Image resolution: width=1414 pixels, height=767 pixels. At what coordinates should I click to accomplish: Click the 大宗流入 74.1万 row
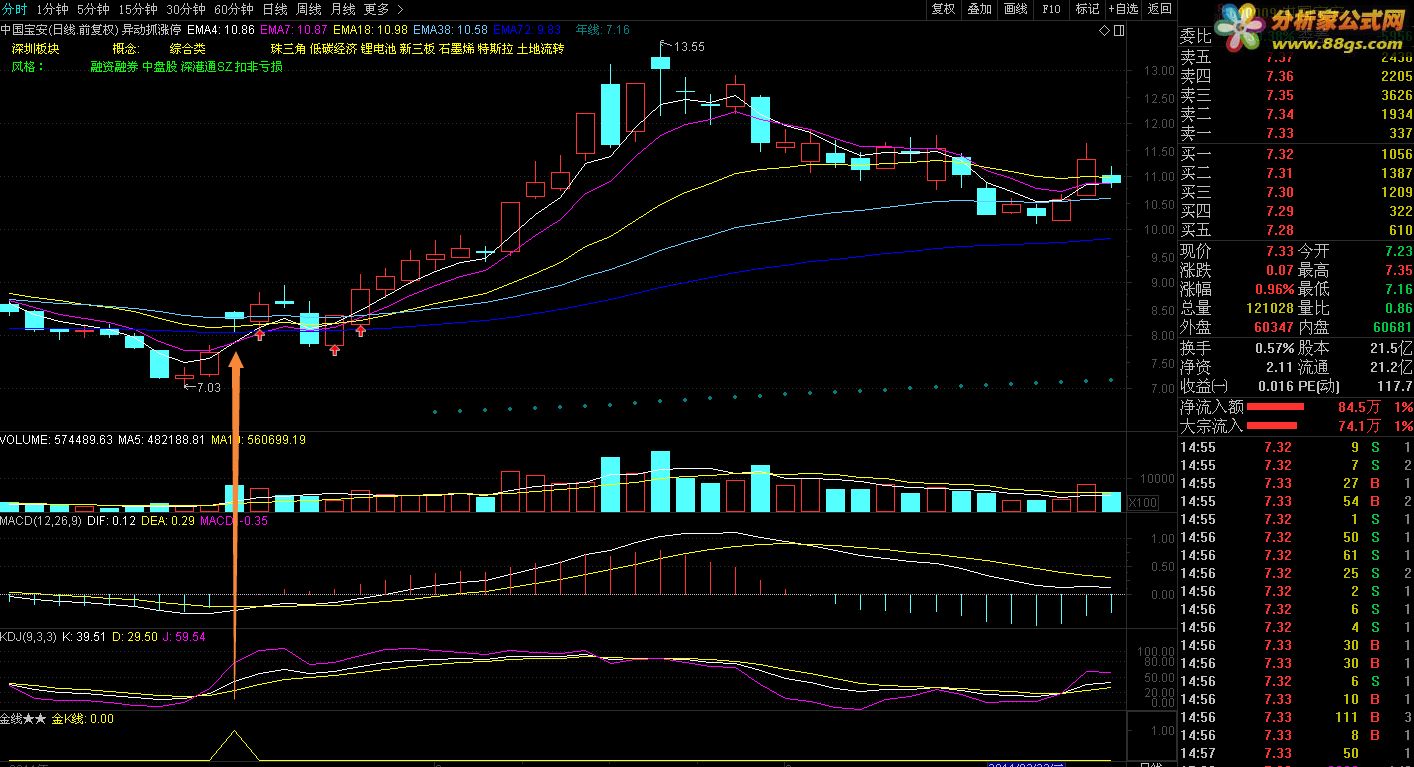click(x=1296, y=426)
